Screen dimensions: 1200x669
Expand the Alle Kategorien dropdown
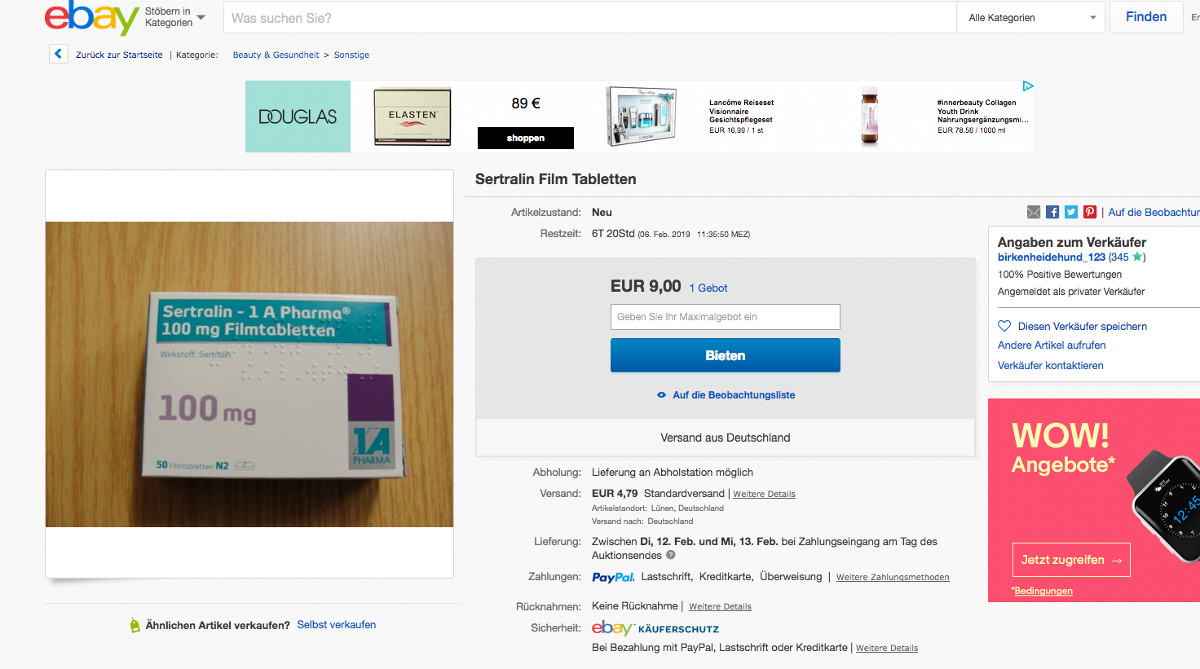[x=1031, y=17]
